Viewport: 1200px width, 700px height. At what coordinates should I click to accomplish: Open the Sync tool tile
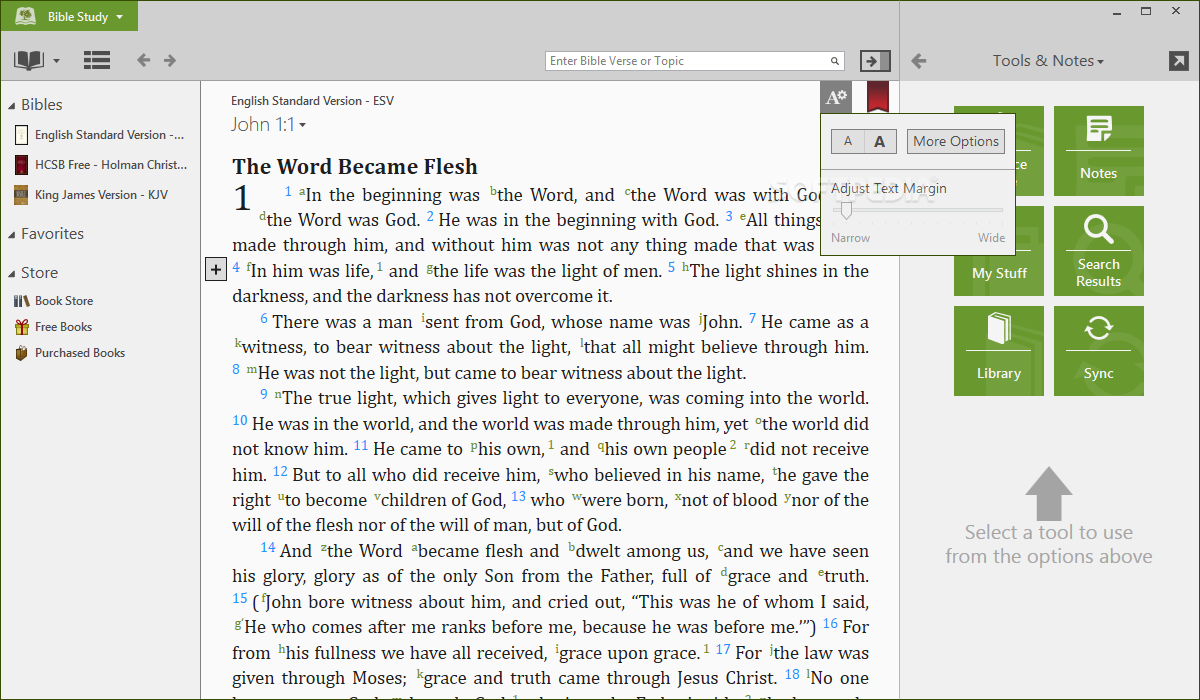(1098, 351)
